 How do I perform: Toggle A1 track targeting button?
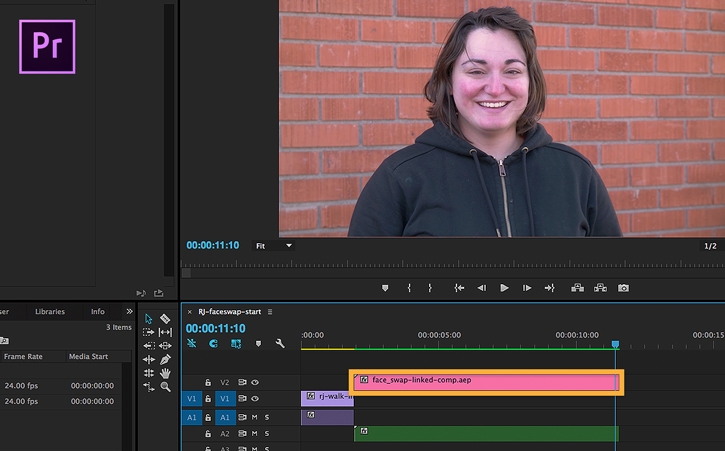tap(225, 417)
